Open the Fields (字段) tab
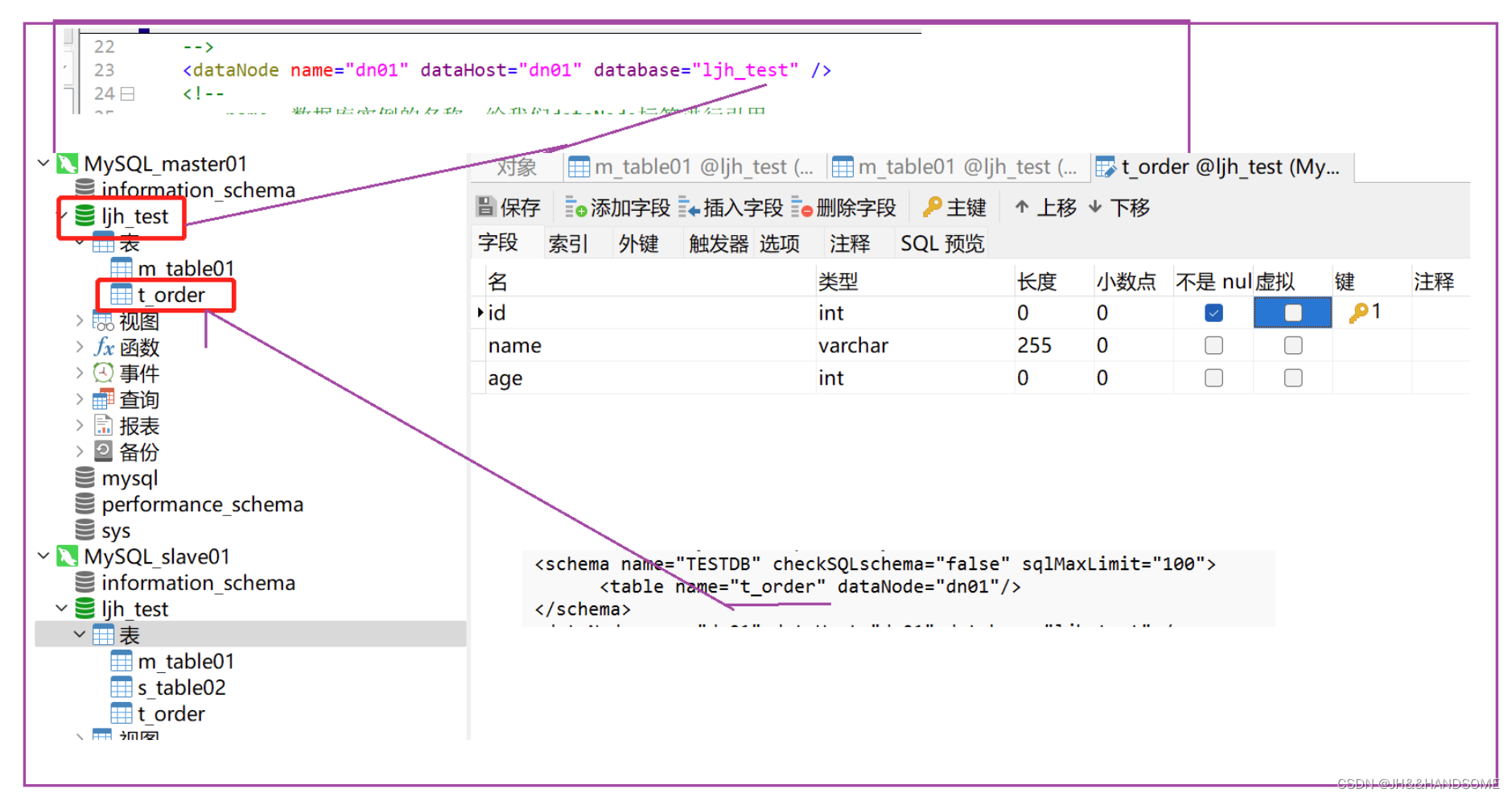 tap(498, 242)
